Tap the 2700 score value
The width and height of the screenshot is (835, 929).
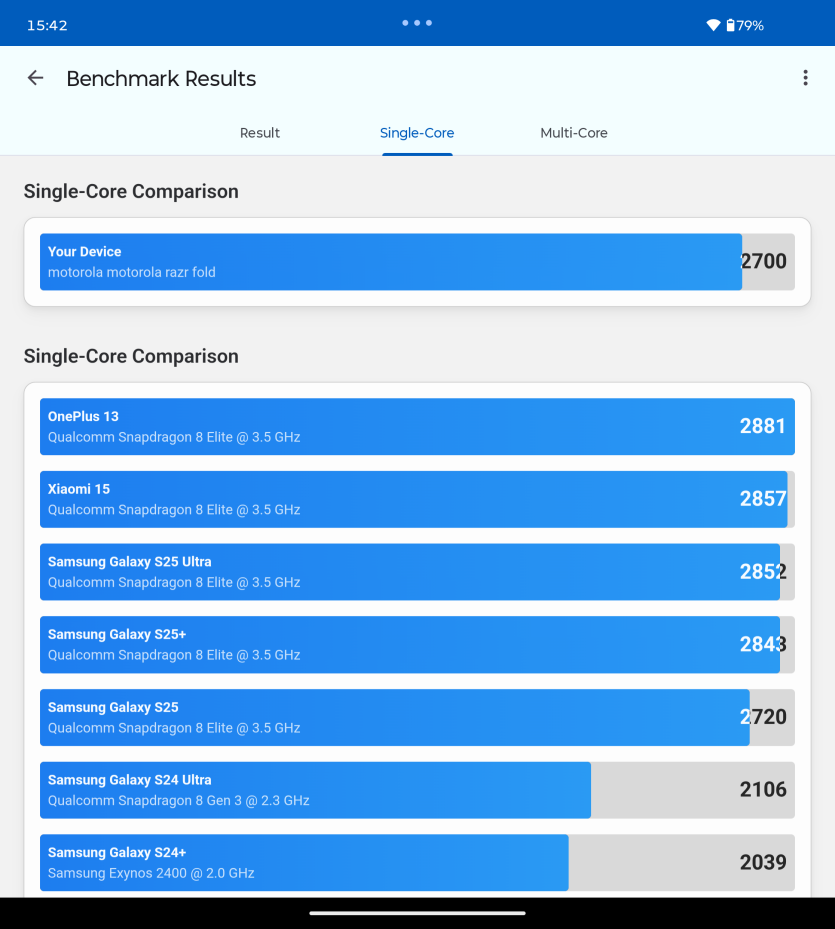pyautogui.click(x=763, y=261)
